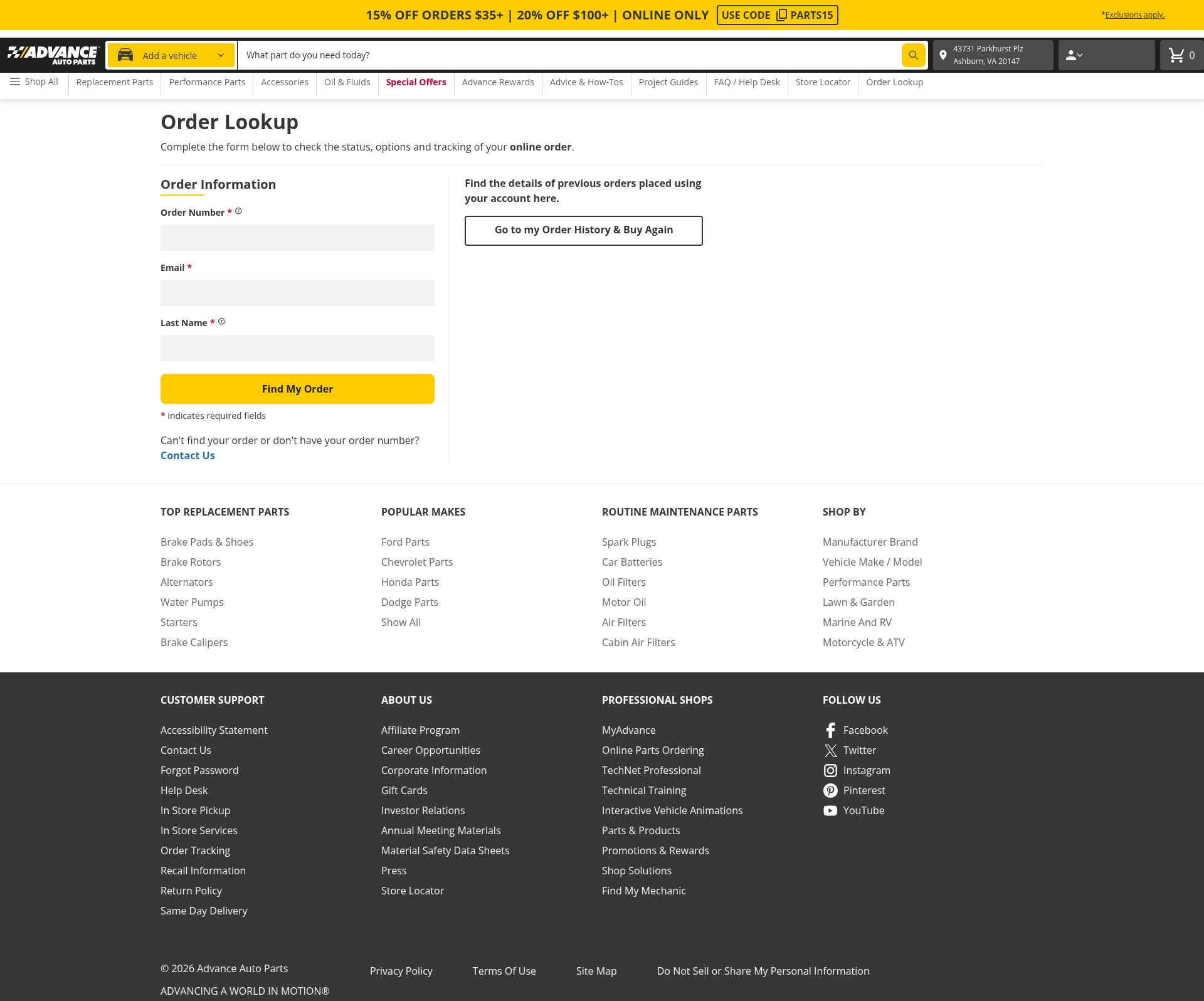Open Brake Pads & Shoes link
The width and height of the screenshot is (1204, 1001).
click(x=207, y=542)
